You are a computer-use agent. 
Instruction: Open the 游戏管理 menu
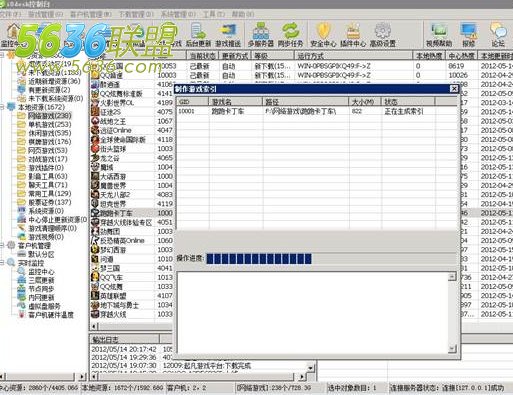45,14
